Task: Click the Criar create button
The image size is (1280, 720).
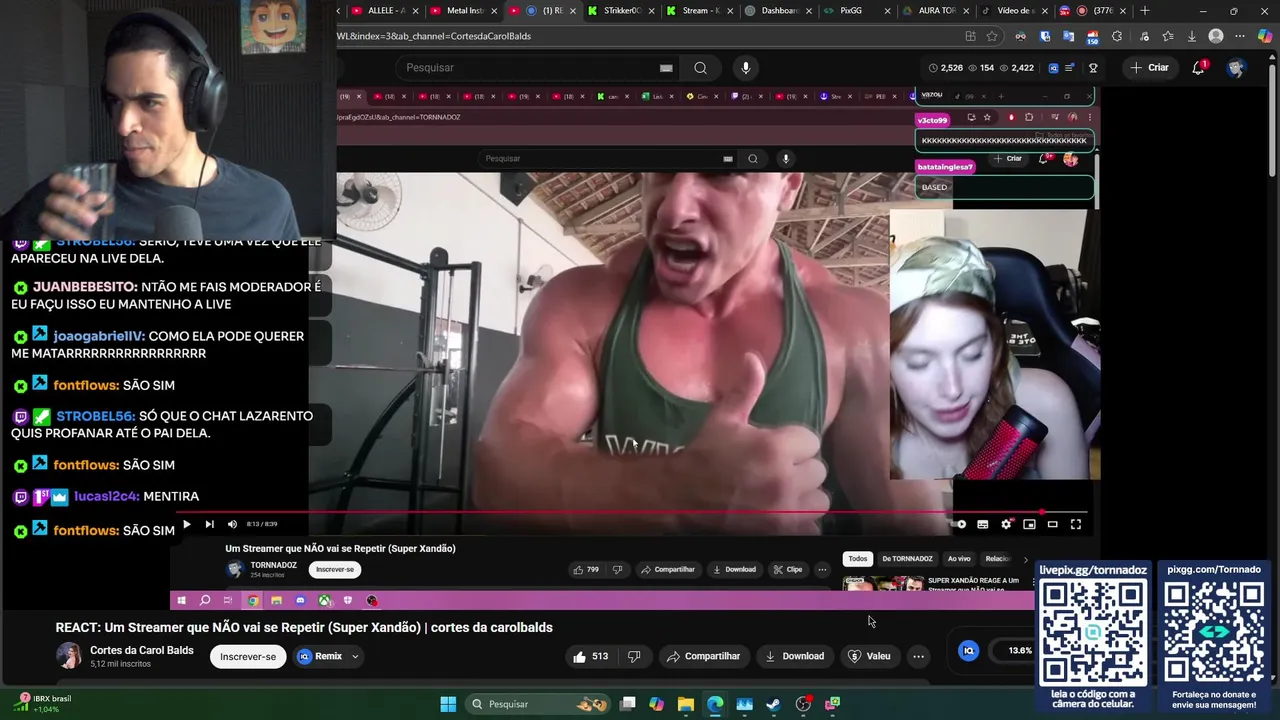Action: (1148, 68)
